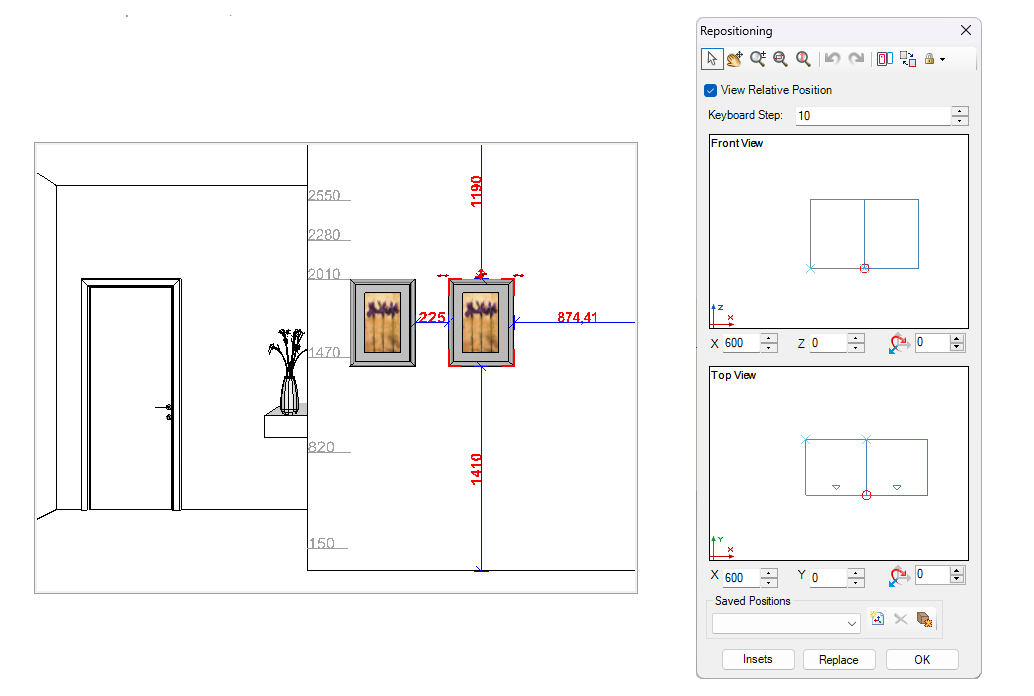This screenshot has width=1034, height=696.
Task: Toggle View Relative Position checkbox
Action: pos(710,90)
